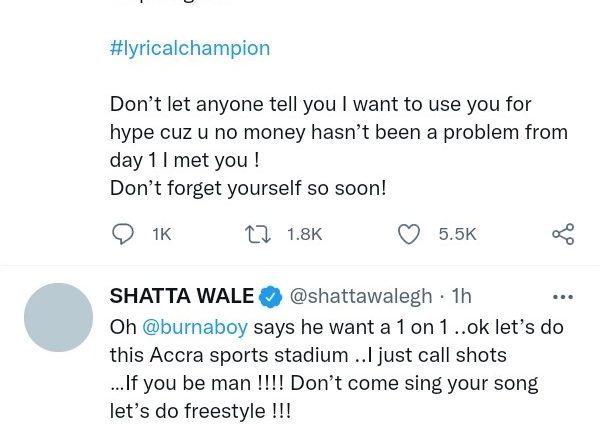Click the 1K reply count
Viewport: 600px width, 436px height.
click(161, 234)
